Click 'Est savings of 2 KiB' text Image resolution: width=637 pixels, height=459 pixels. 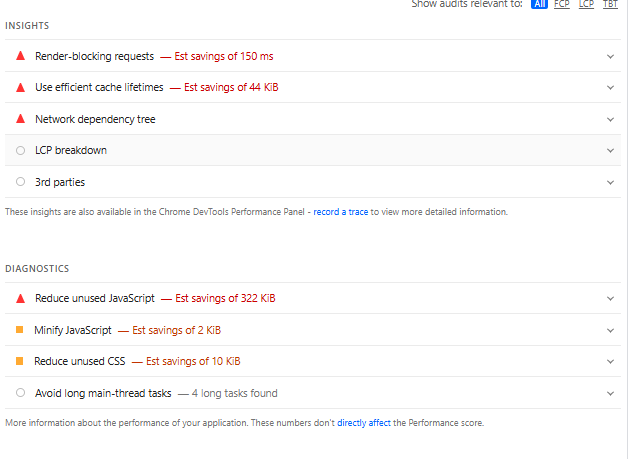[176, 330]
